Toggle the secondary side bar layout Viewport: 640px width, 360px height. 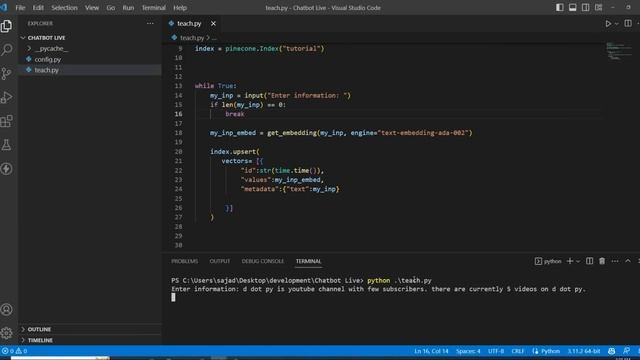coord(585,8)
